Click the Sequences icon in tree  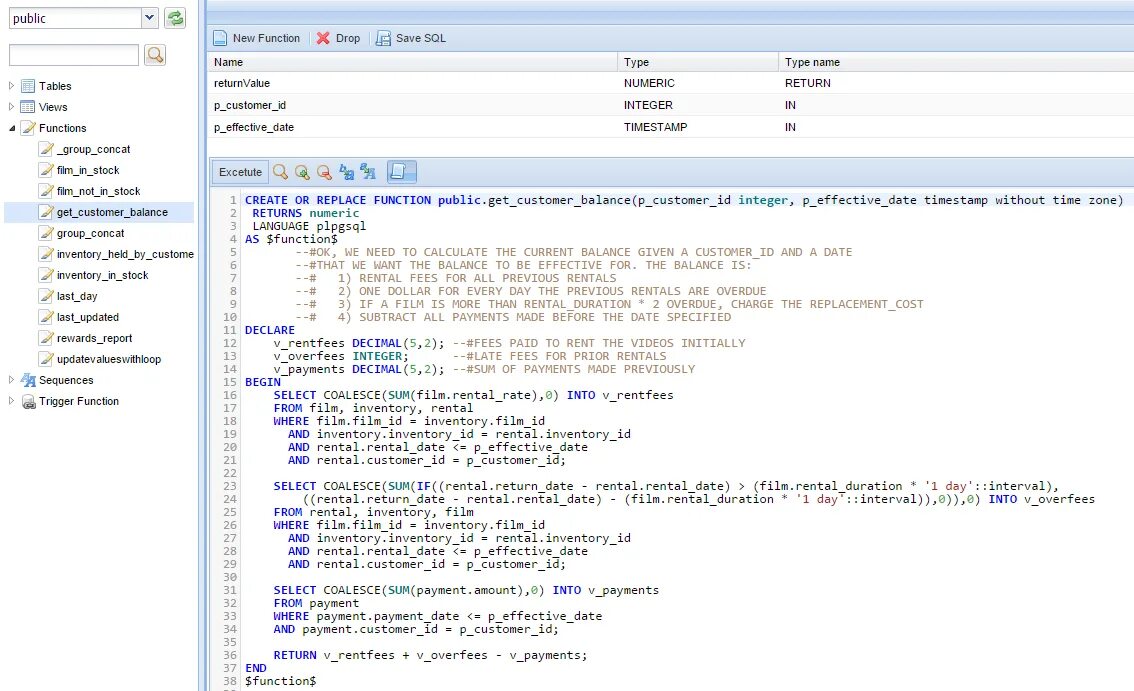pos(28,380)
